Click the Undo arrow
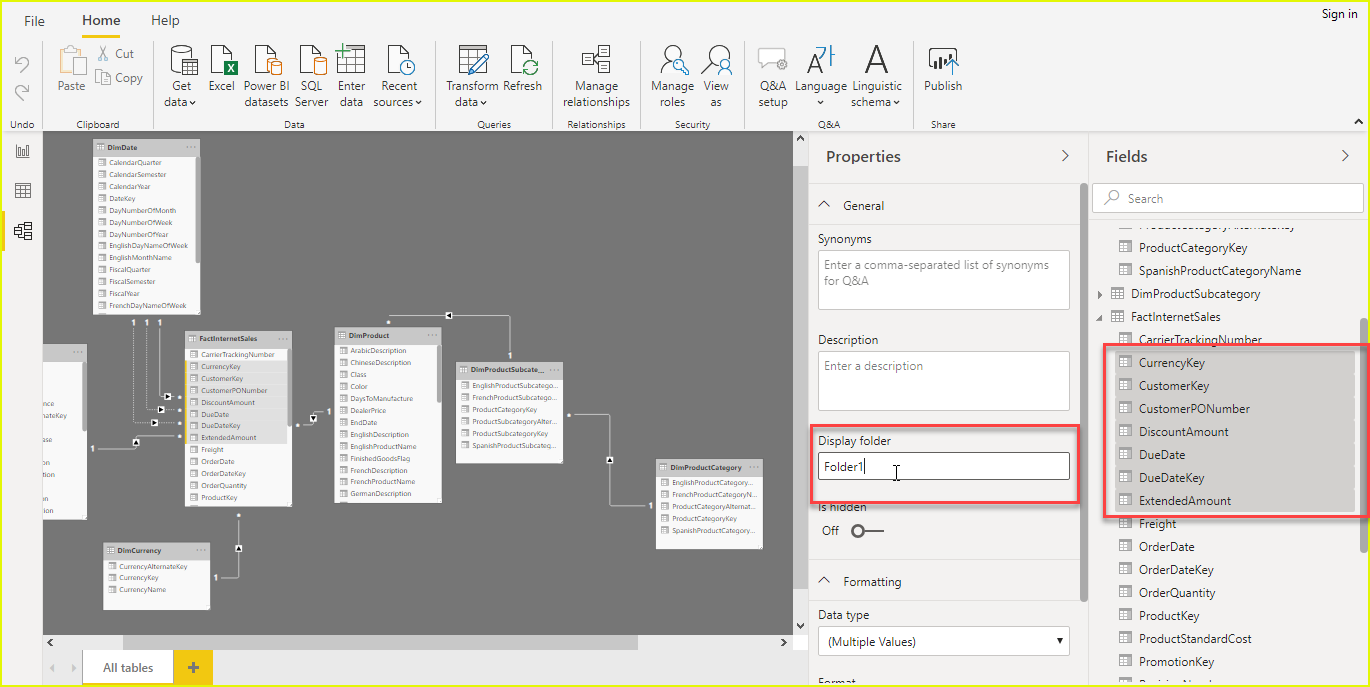Image resolution: width=1370 pixels, height=687 pixels. (22, 64)
